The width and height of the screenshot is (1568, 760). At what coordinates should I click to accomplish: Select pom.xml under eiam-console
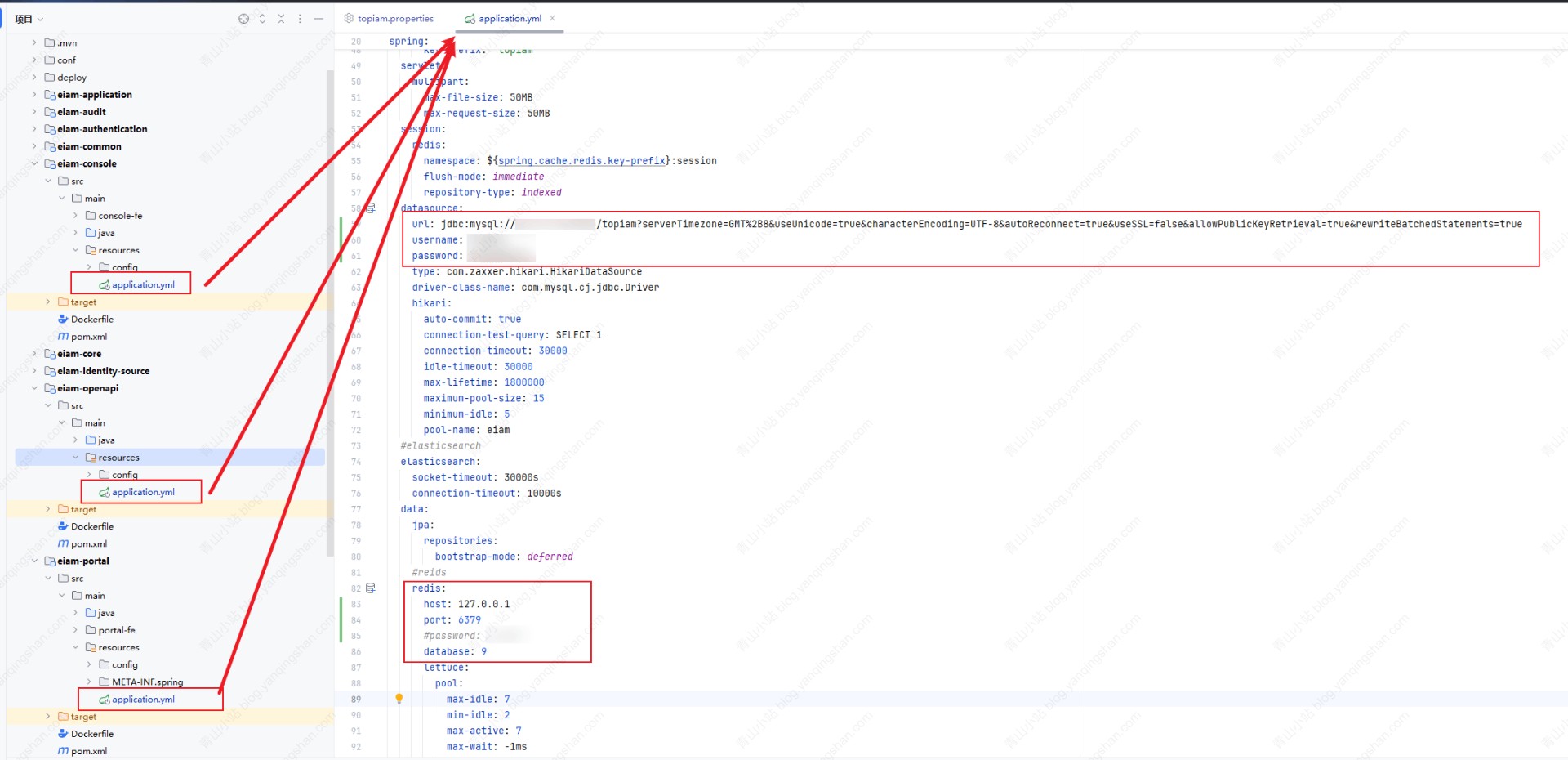pos(89,337)
